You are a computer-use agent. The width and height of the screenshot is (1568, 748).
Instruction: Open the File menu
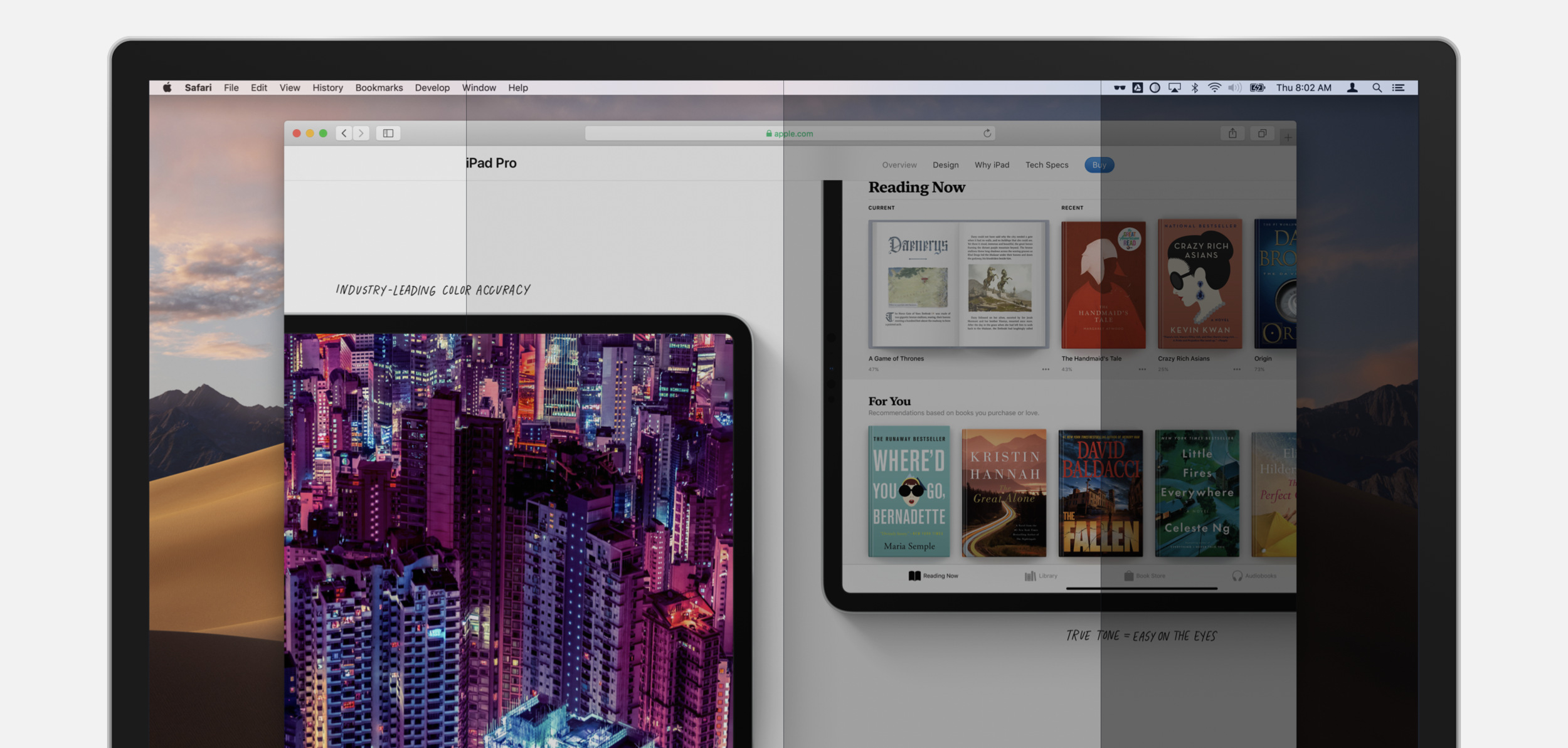point(231,88)
